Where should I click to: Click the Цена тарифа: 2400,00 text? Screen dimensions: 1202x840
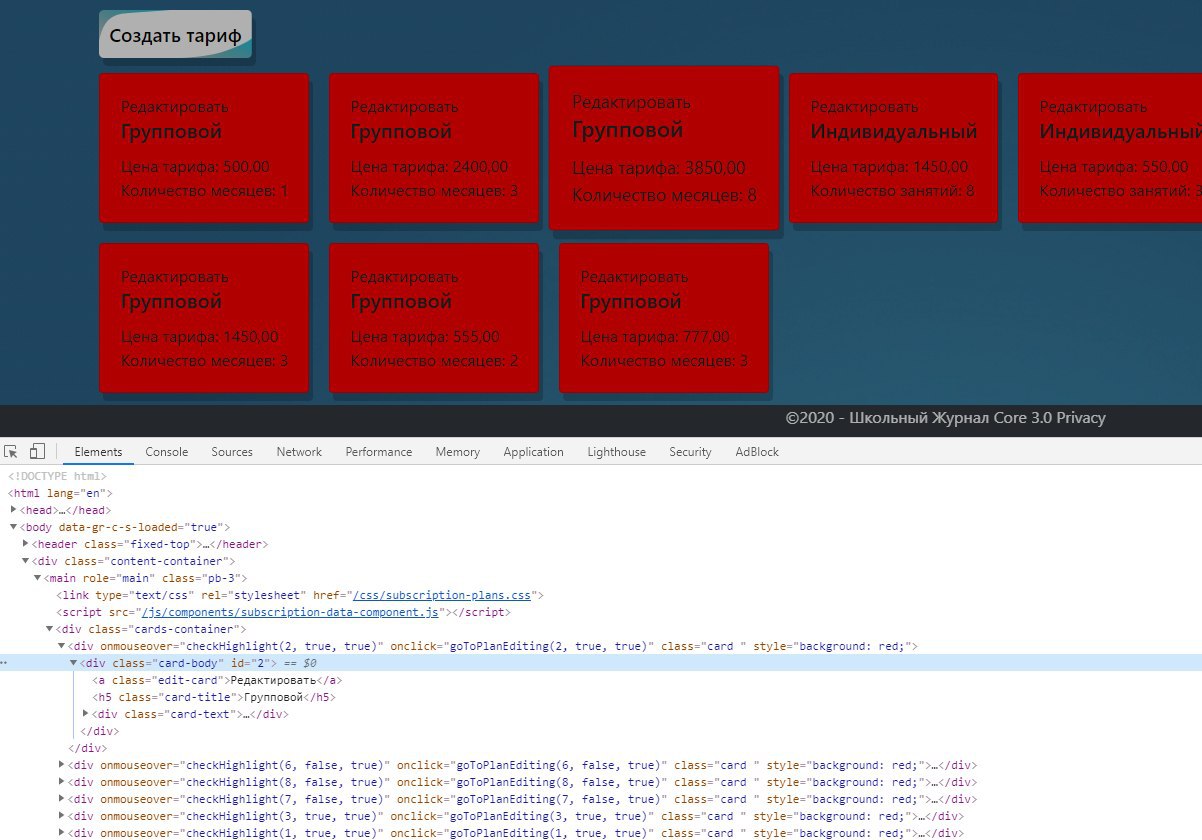point(429,167)
